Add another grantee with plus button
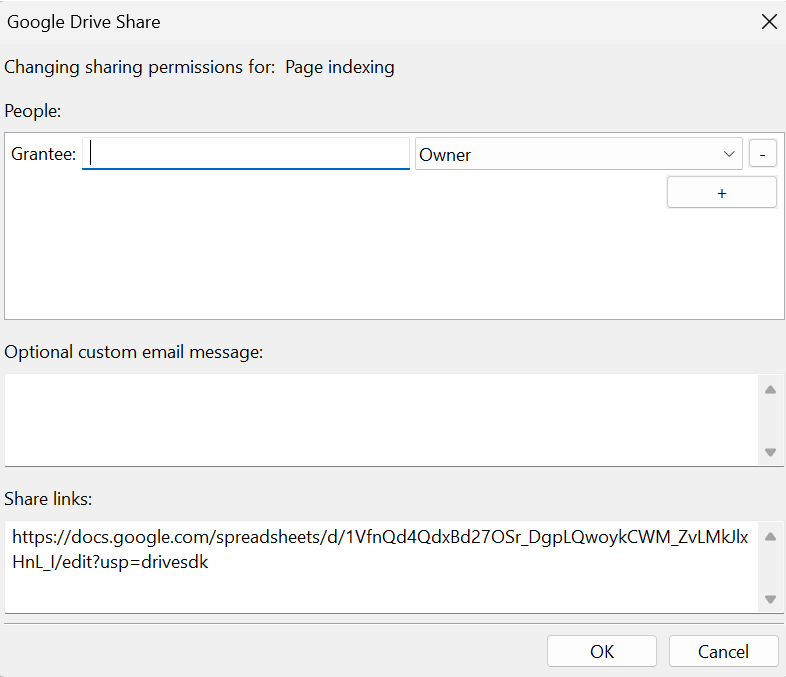Viewport: 786px width, 677px height. coord(721,192)
